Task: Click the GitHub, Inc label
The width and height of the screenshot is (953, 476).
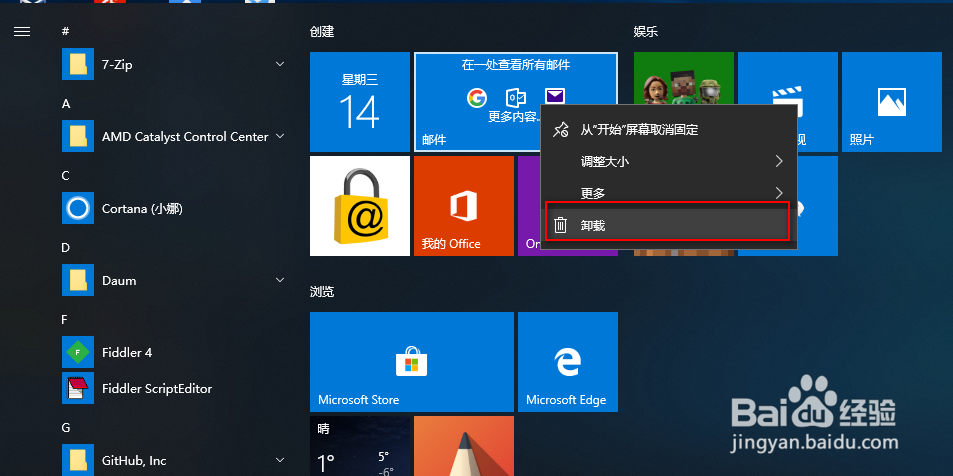Action: 134,461
